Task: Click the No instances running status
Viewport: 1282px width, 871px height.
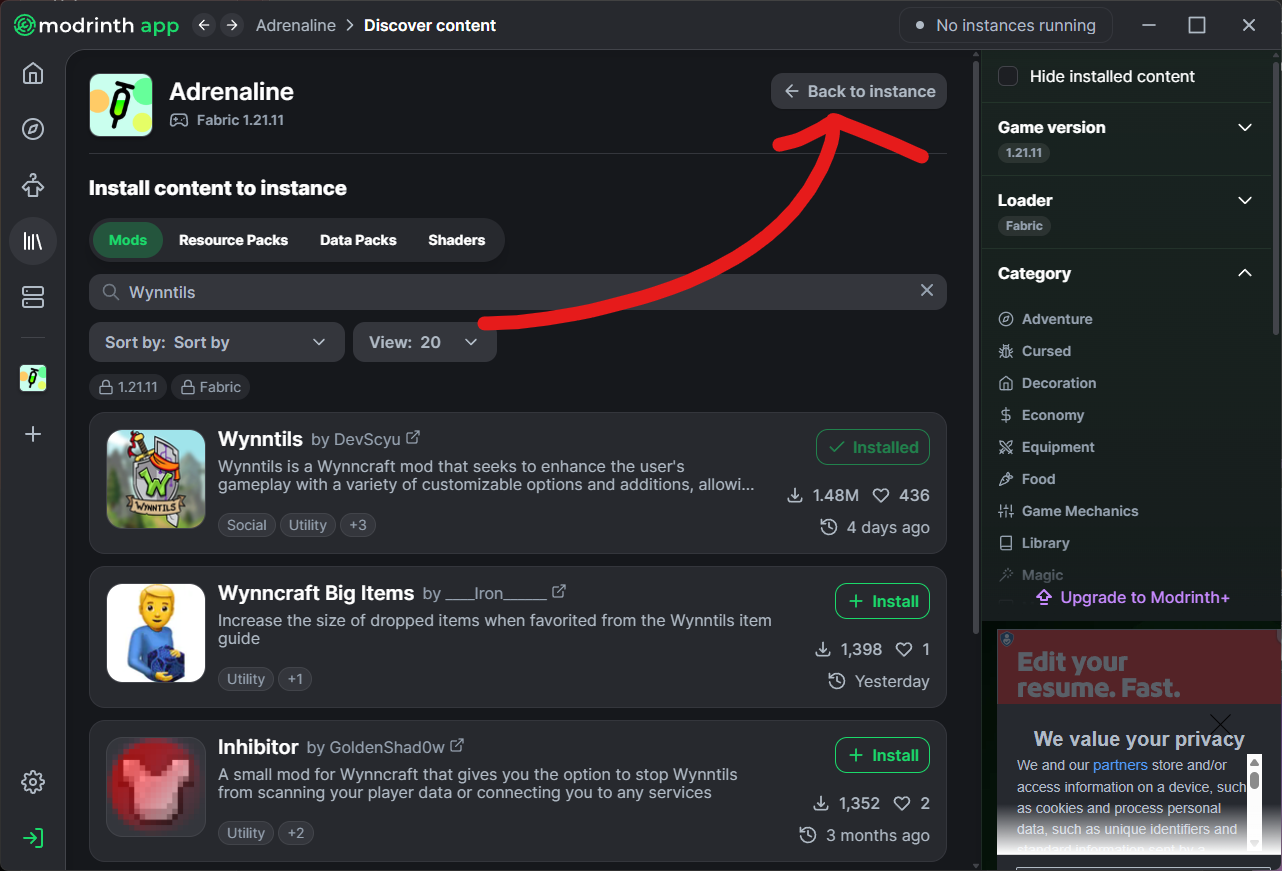Action: pos(1005,25)
